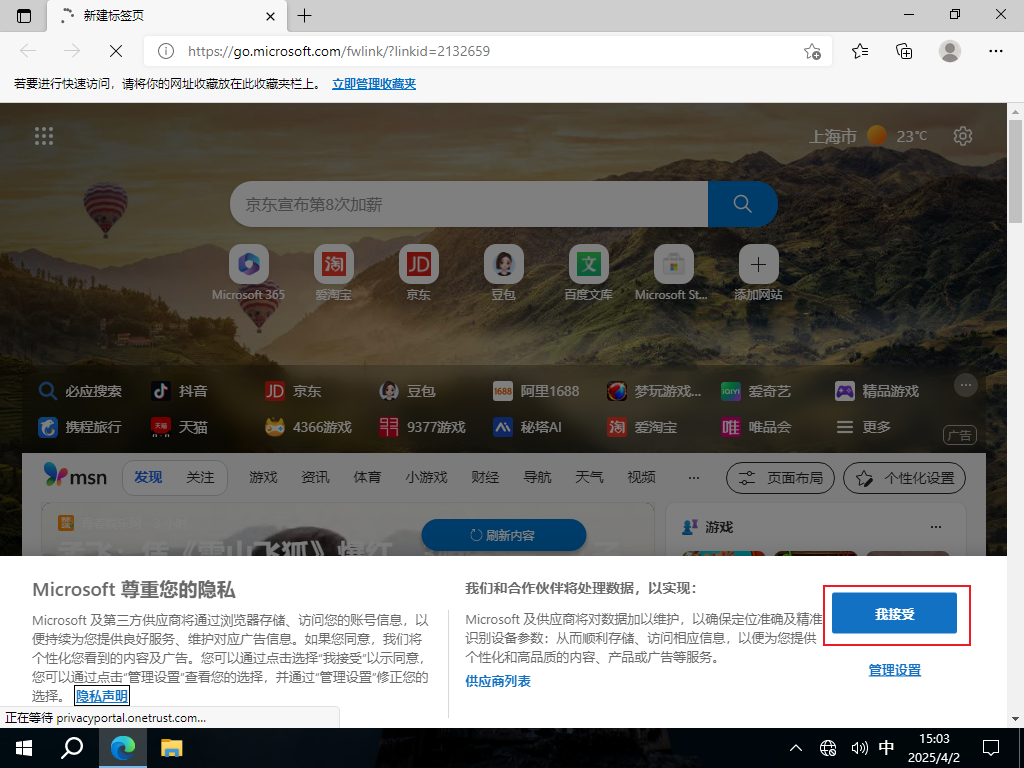Open 唯品会 shortcut
The width and height of the screenshot is (1024, 768).
tap(756, 427)
